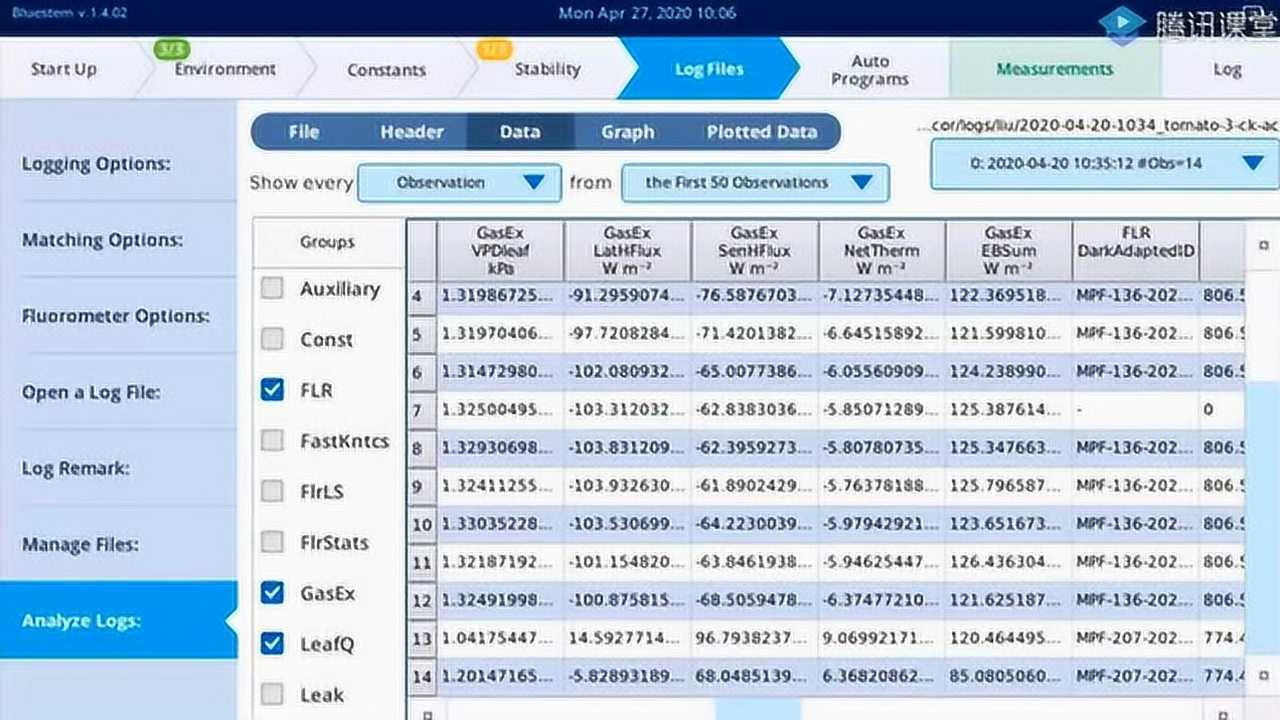This screenshot has width=1280, height=720.
Task: Click the table's scroll-up arrow button
Action: (x=1262, y=245)
